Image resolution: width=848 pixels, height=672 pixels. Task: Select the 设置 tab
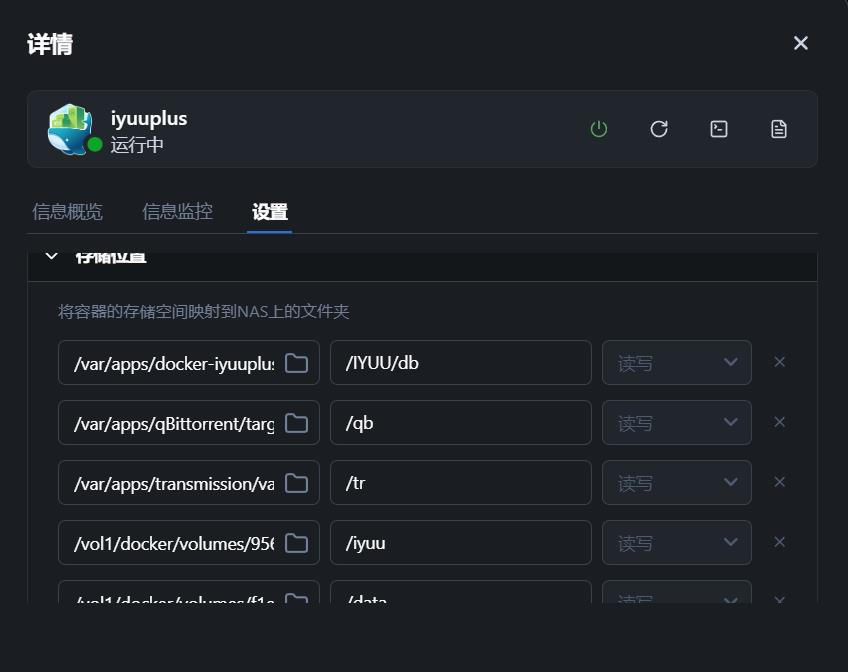270,212
